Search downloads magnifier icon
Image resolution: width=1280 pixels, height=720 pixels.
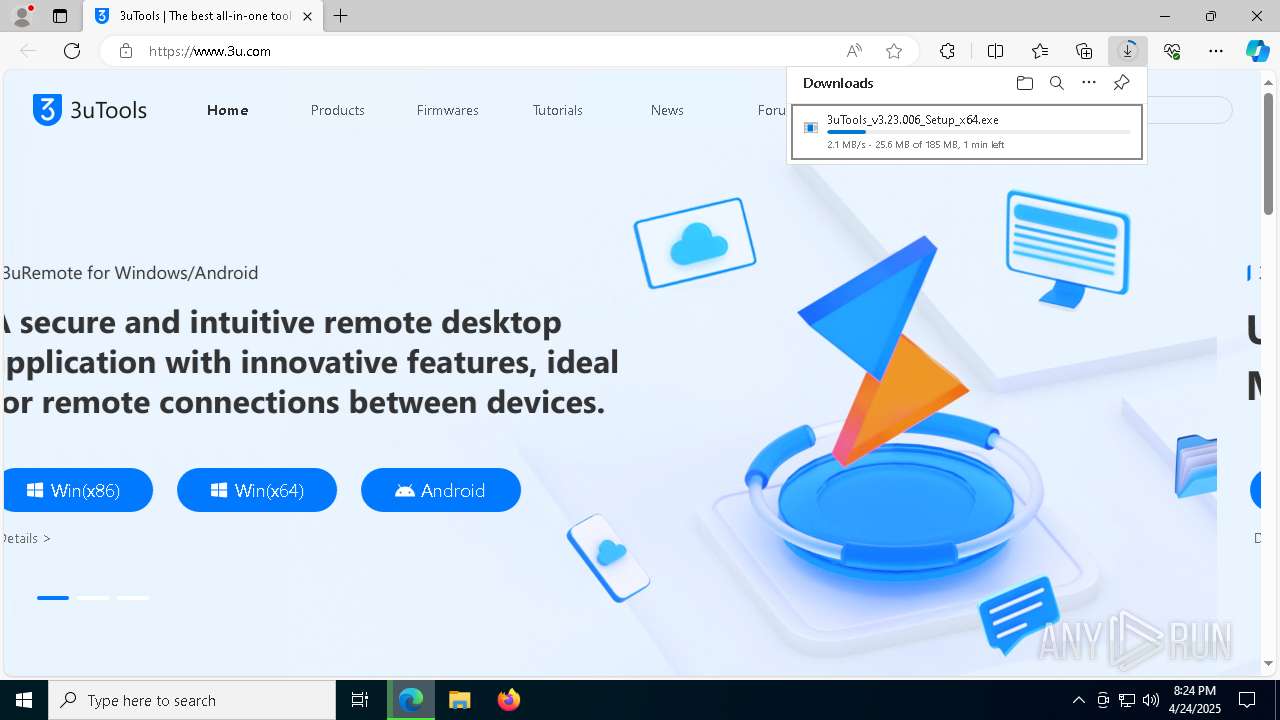[1057, 83]
